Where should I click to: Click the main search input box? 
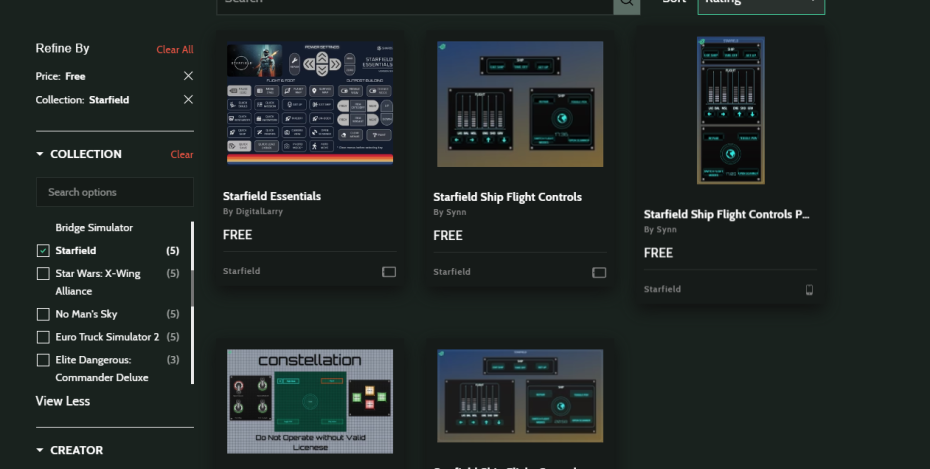415,5
